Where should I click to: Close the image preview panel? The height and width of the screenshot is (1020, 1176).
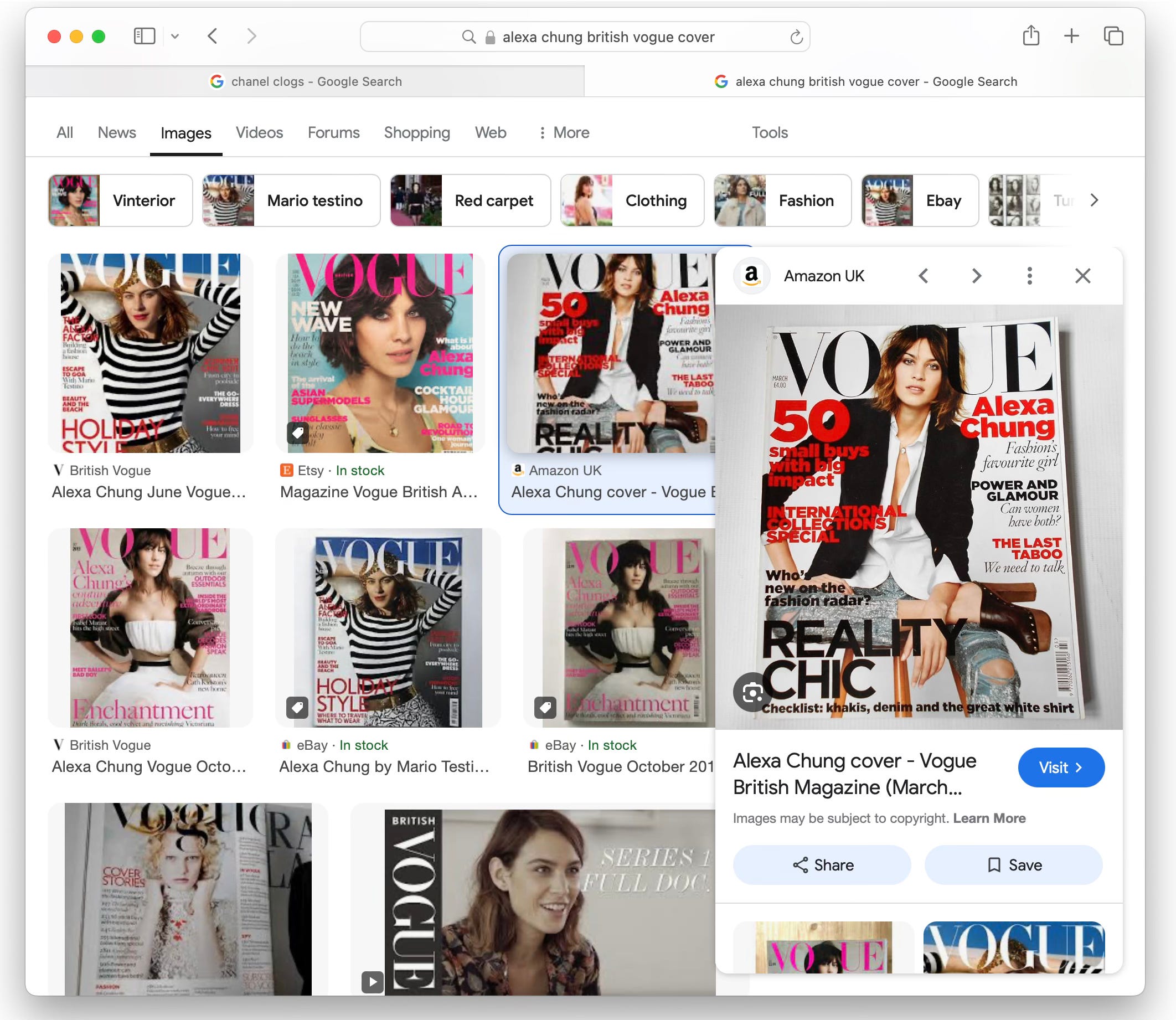pyautogui.click(x=1082, y=276)
